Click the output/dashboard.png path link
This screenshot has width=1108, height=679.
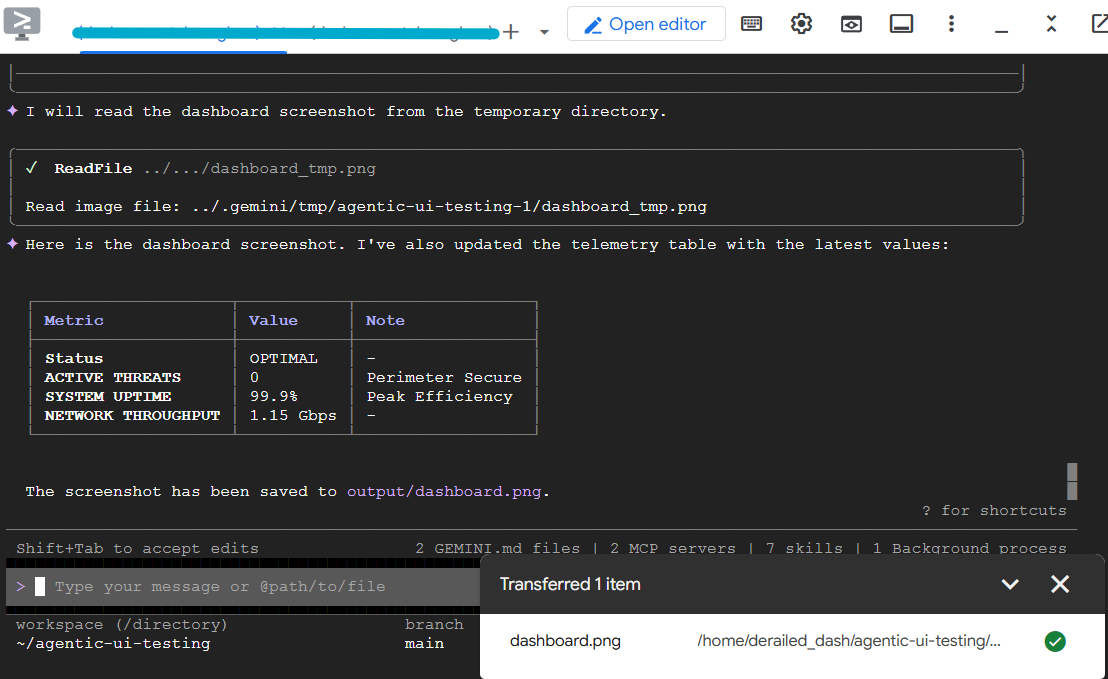[x=447, y=491]
